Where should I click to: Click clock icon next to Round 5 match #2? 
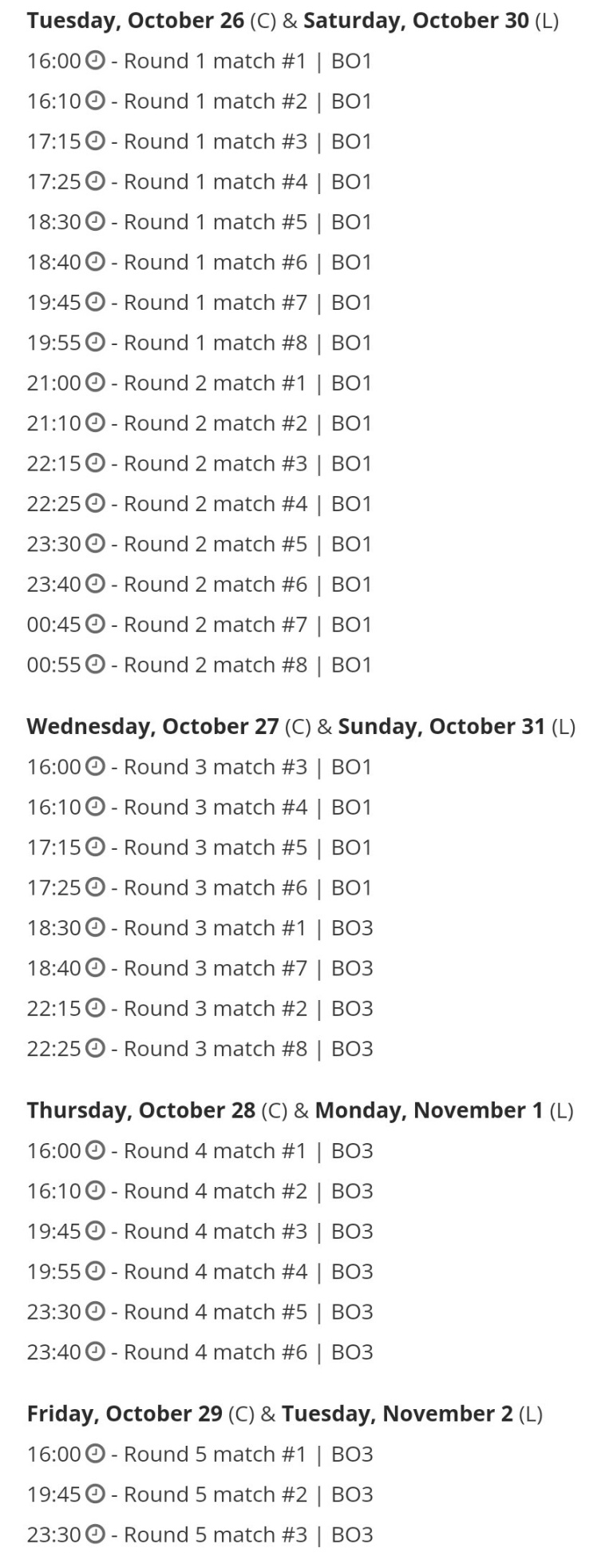click(95, 1493)
